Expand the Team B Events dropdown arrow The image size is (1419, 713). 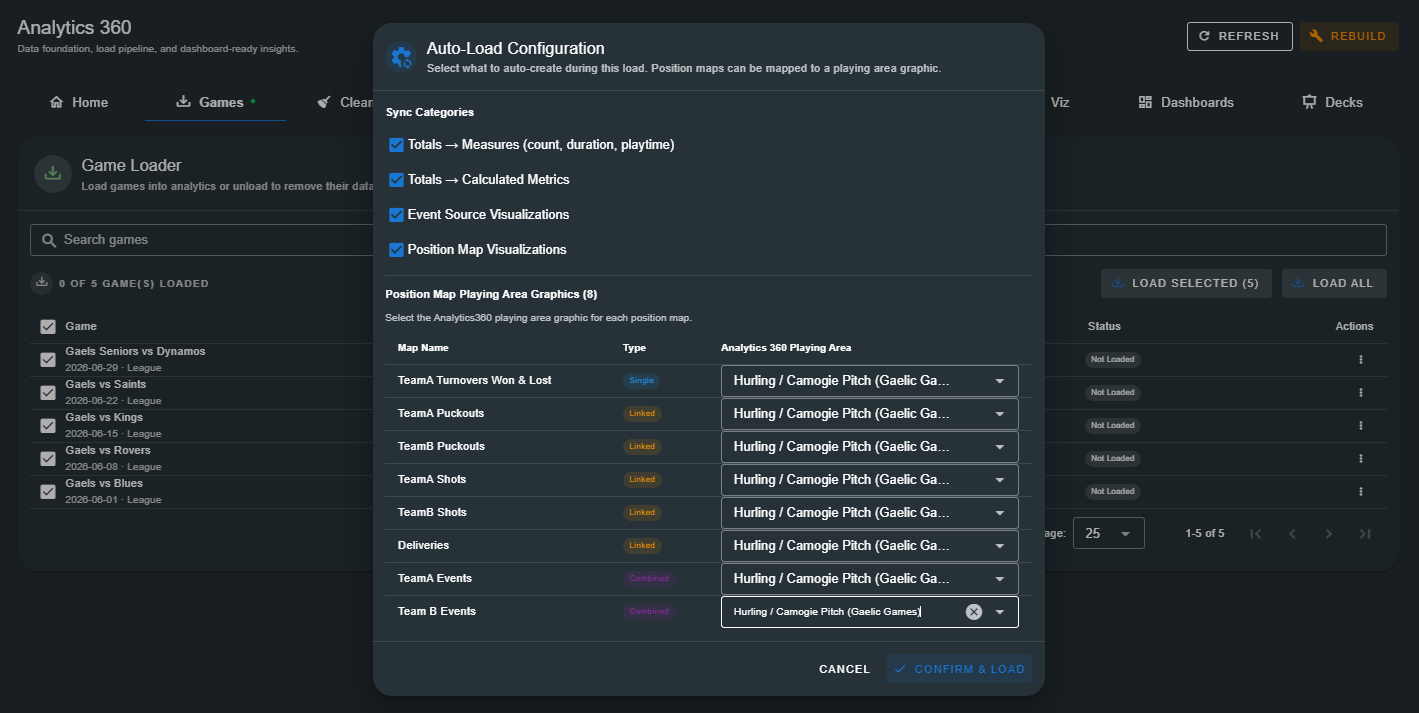point(999,612)
